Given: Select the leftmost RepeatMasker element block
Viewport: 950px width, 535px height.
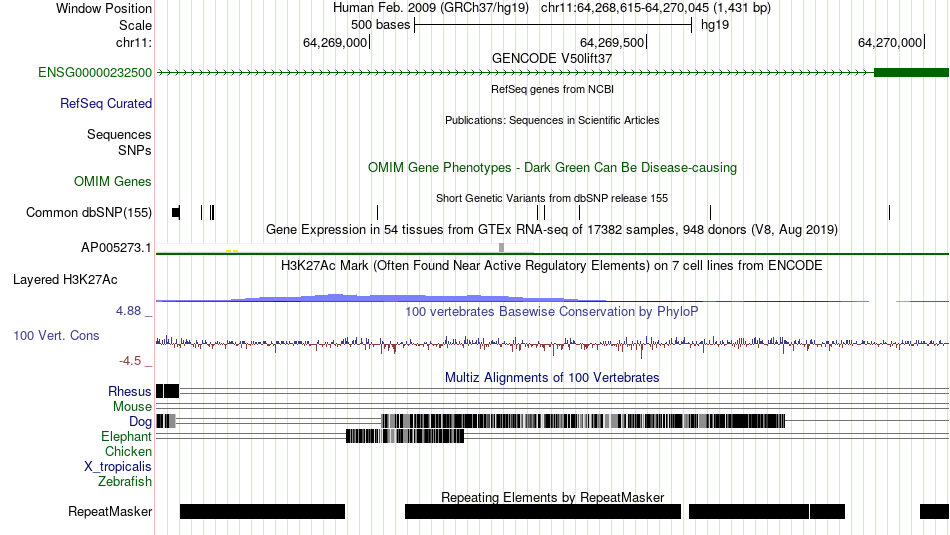Looking at the screenshot, I should pyautogui.click(x=262, y=511).
